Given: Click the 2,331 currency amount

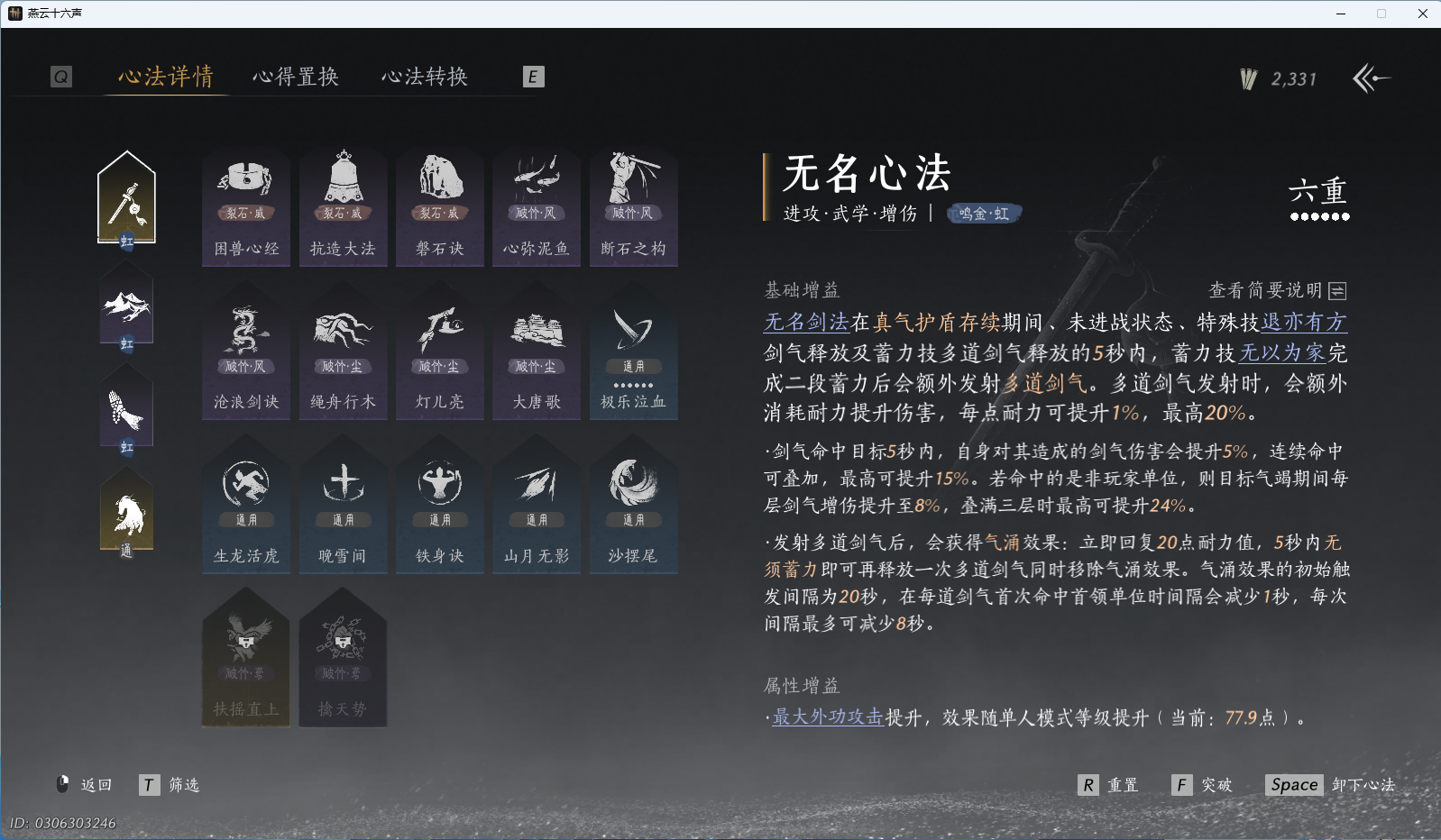Looking at the screenshot, I should pos(1294,79).
